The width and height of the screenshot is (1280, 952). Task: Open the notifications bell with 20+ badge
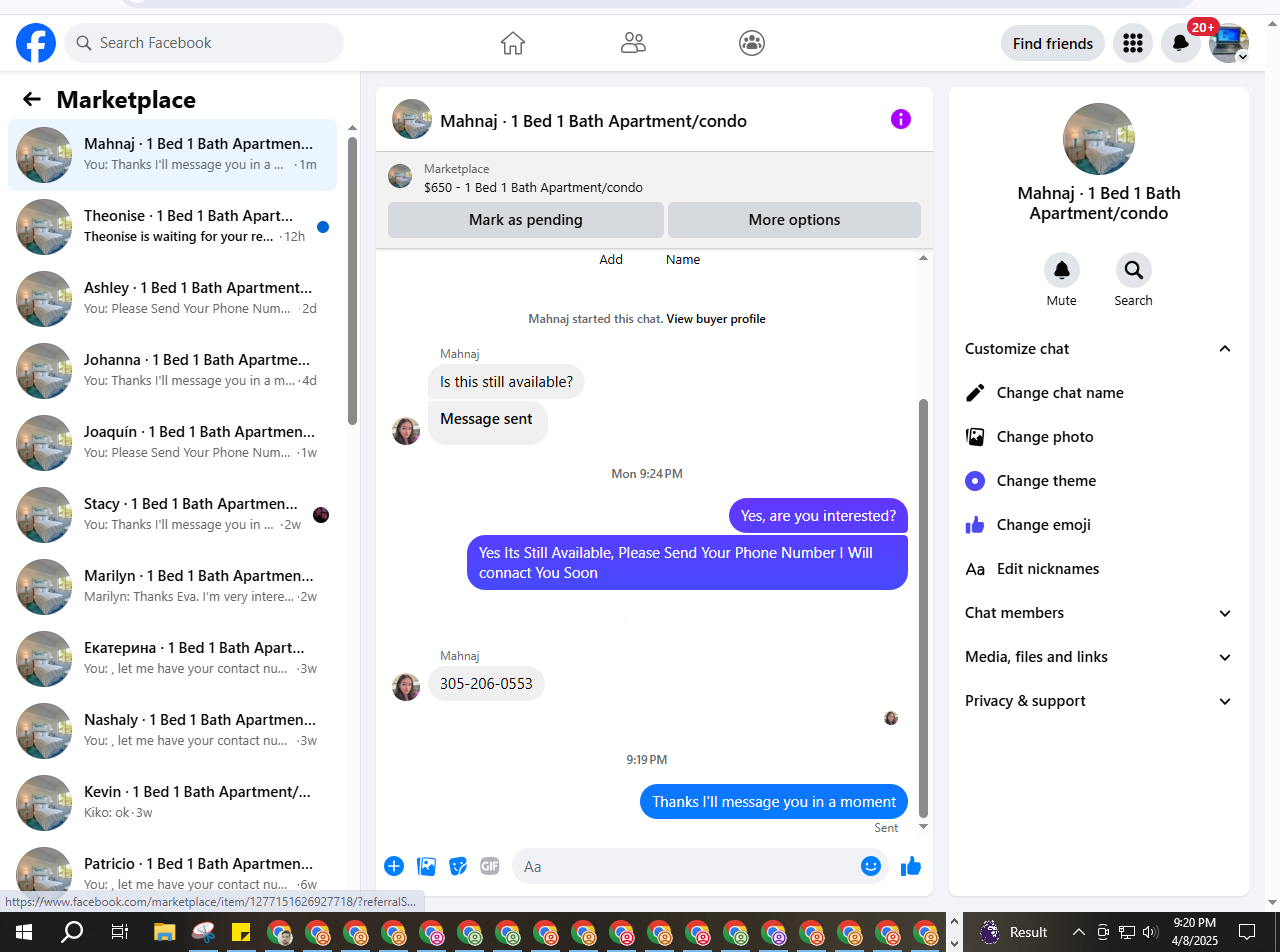point(1181,43)
